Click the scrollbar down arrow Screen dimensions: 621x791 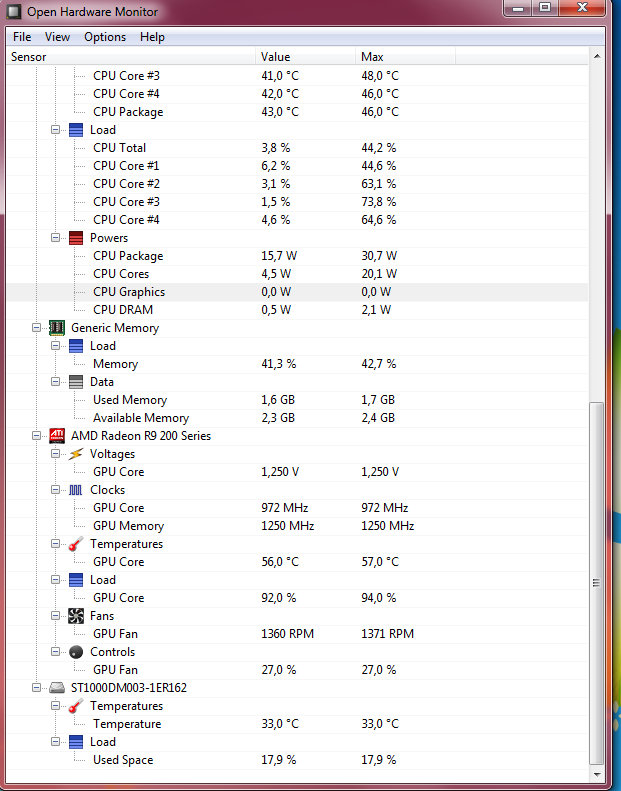pos(597,774)
